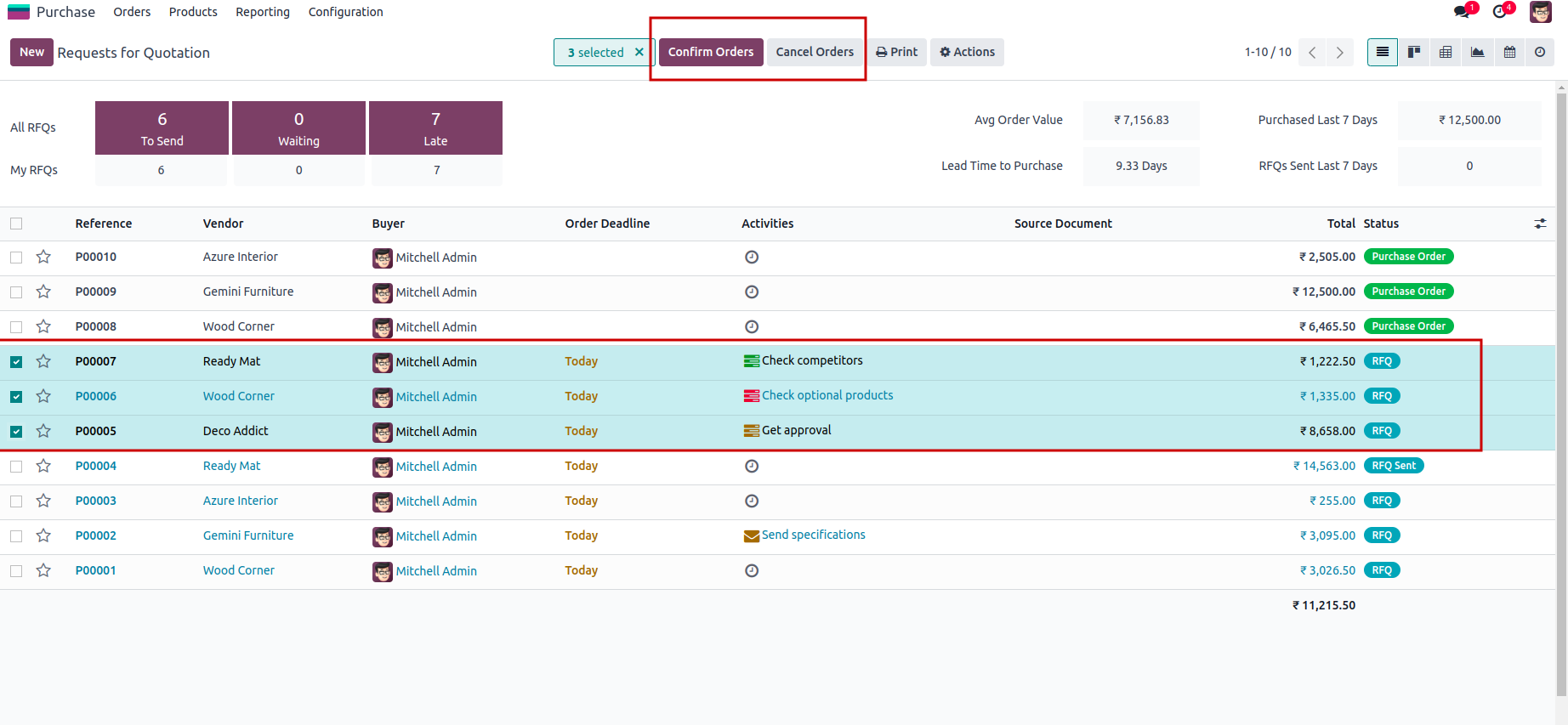The width and height of the screenshot is (1568, 725).
Task: Select the P00009 row checkbox
Action: tap(16, 292)
